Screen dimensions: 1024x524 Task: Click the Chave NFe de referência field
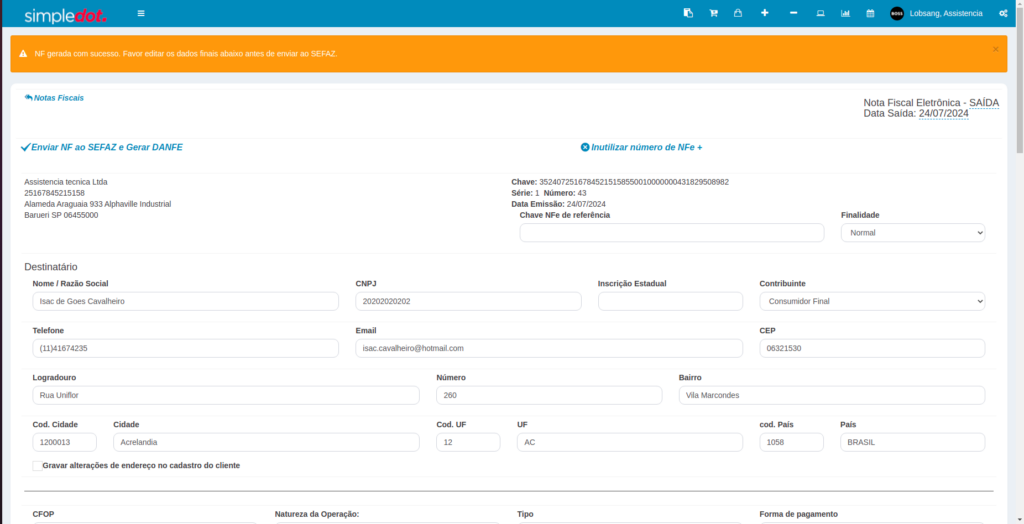[671, 232]
